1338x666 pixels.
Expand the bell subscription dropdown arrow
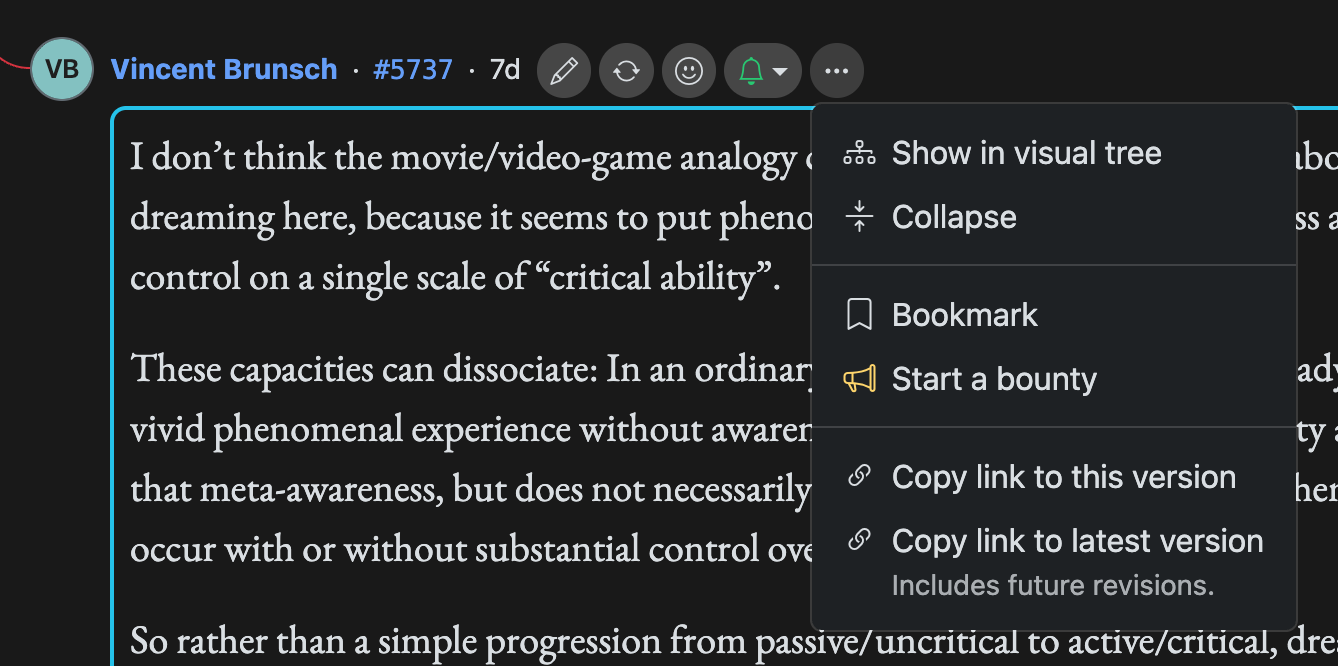pyautogui.click(x=781, y=72)
